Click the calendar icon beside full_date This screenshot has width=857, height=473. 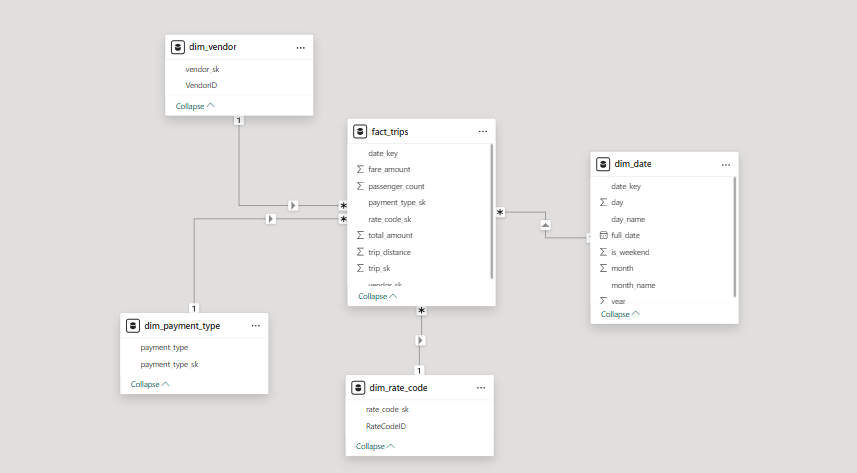(603, 236)
